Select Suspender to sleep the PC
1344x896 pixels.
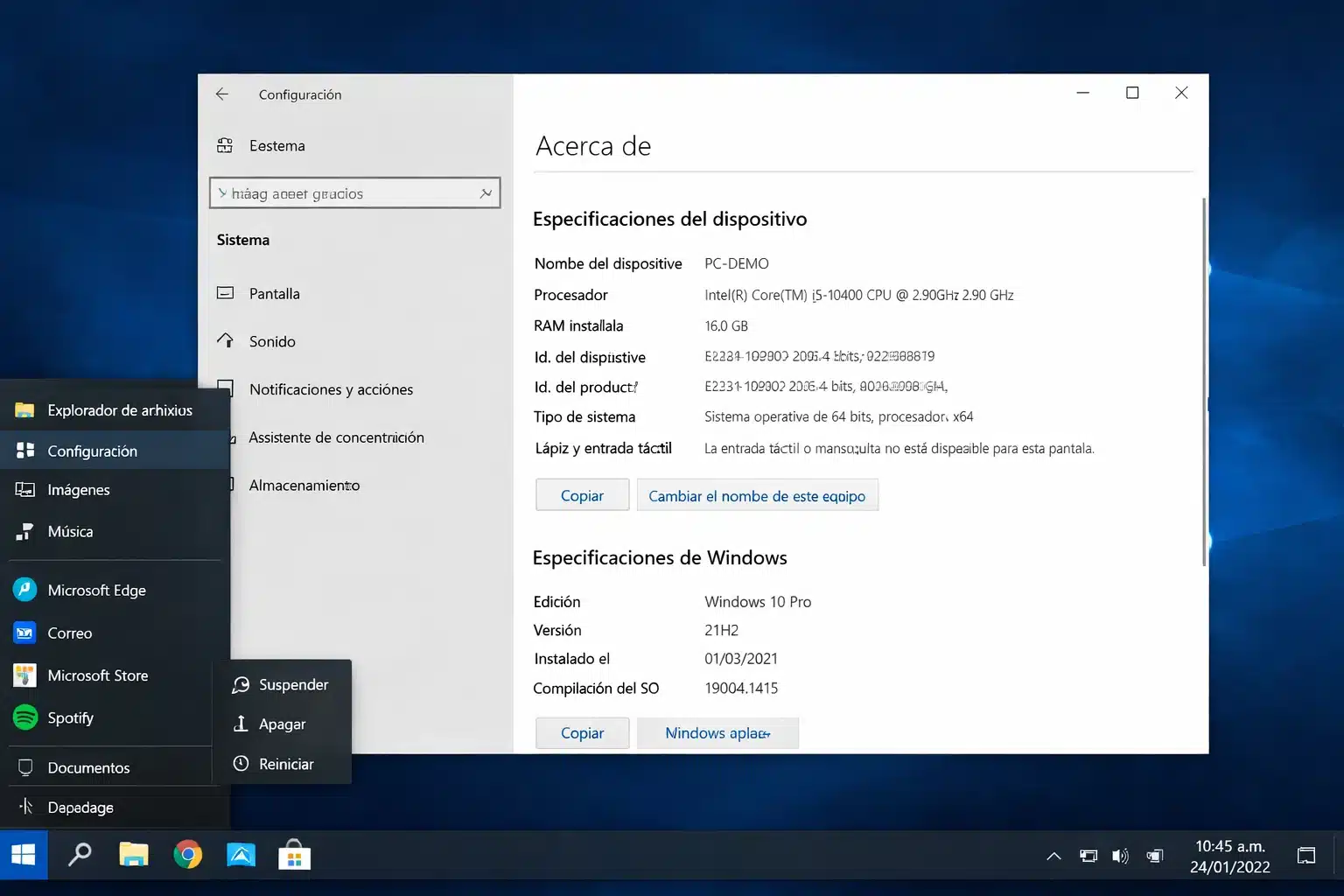click(293, 684)
